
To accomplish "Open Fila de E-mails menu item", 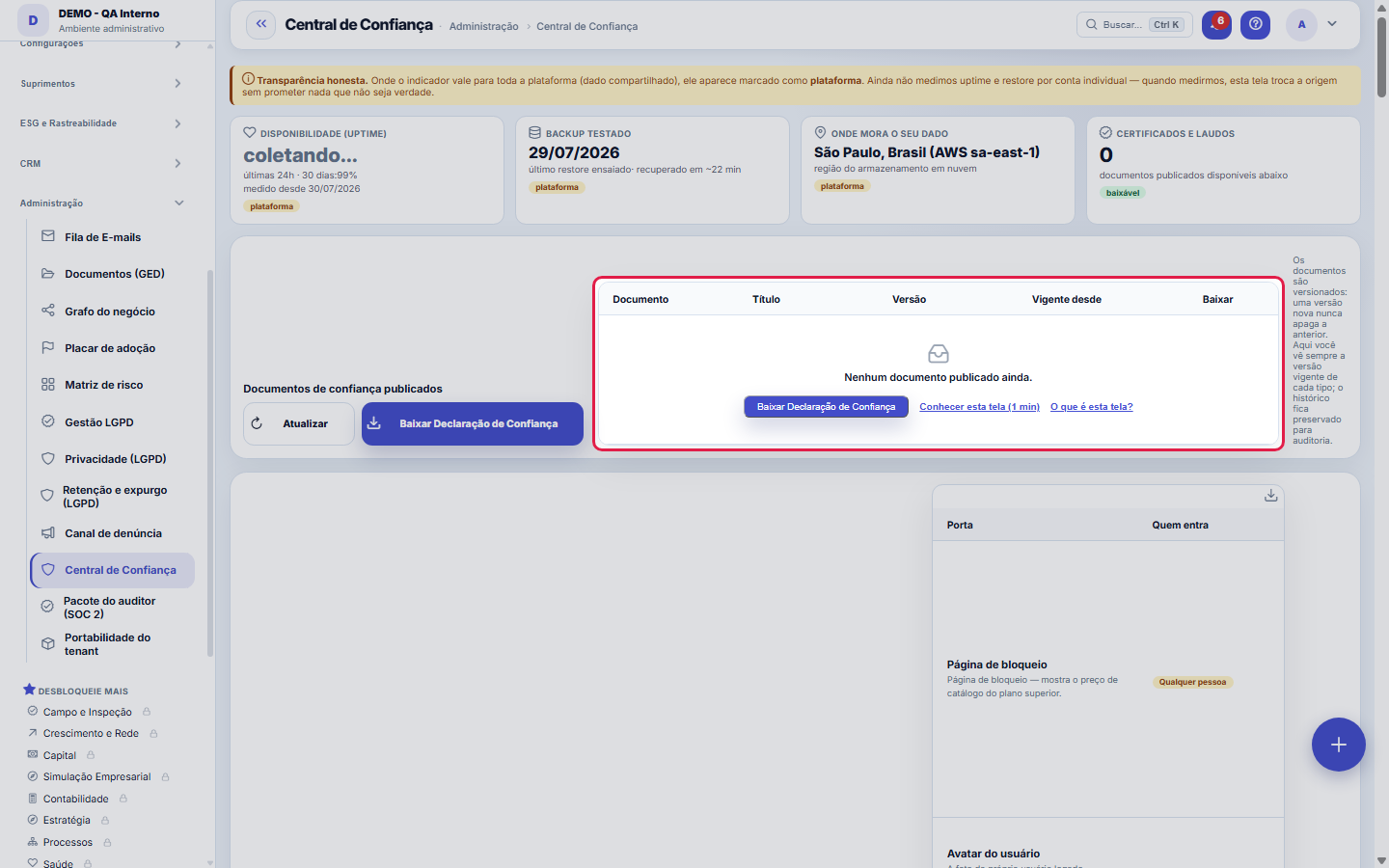I will point(113,237).
